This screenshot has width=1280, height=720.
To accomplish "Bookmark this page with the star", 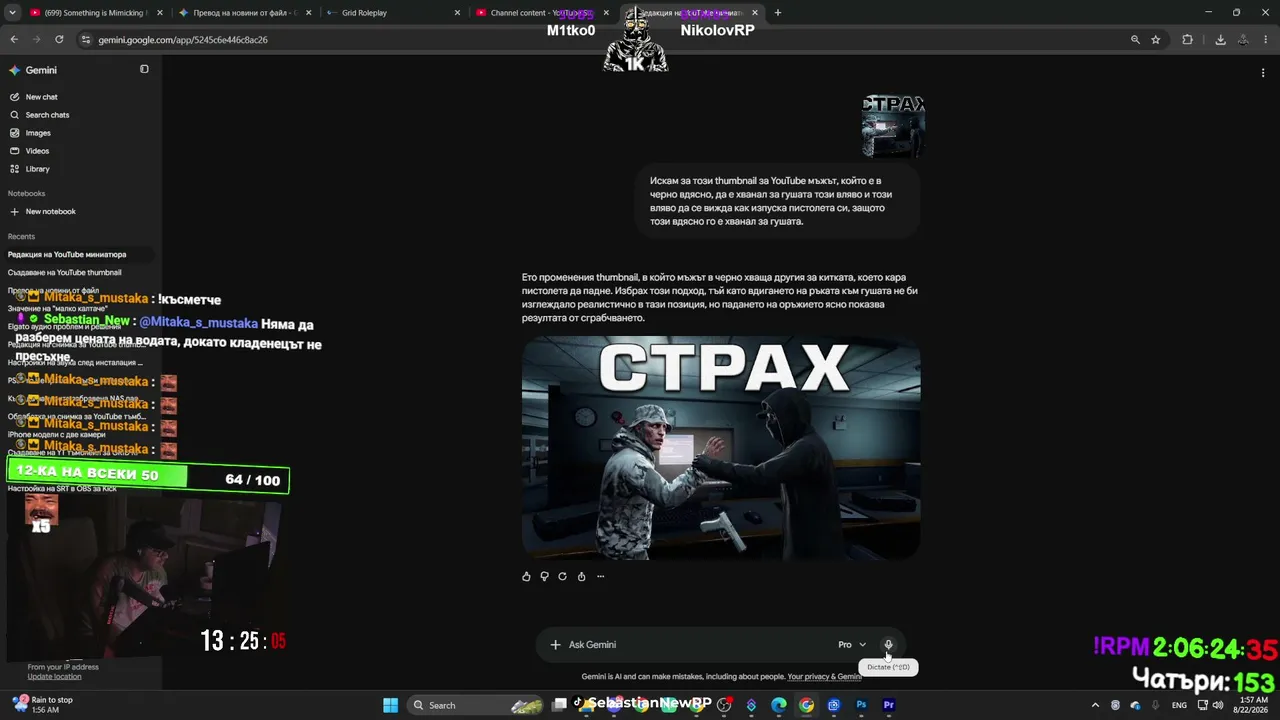I will tap(1156, 40).
